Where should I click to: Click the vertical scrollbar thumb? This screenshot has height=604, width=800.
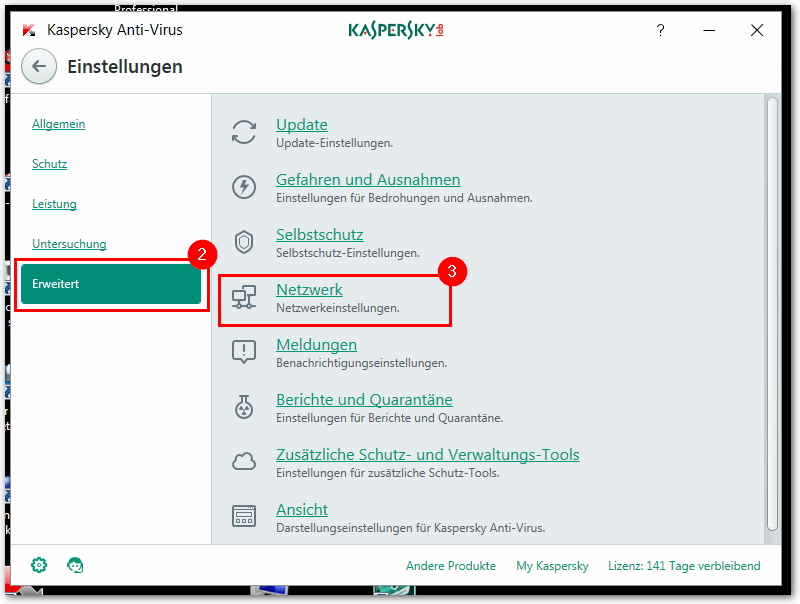[x=772, y=314]
